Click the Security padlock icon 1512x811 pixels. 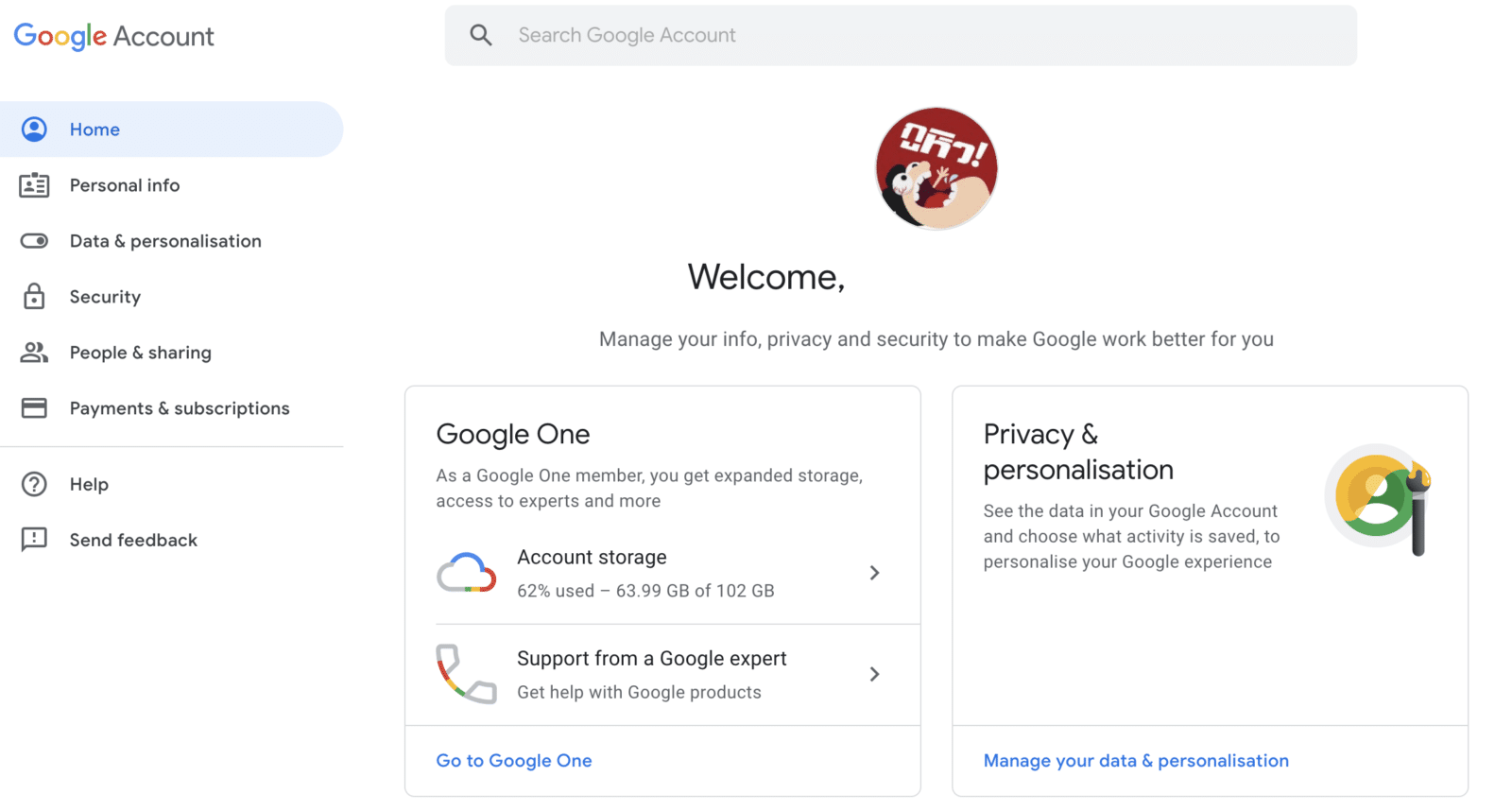[x=34, y=297]
